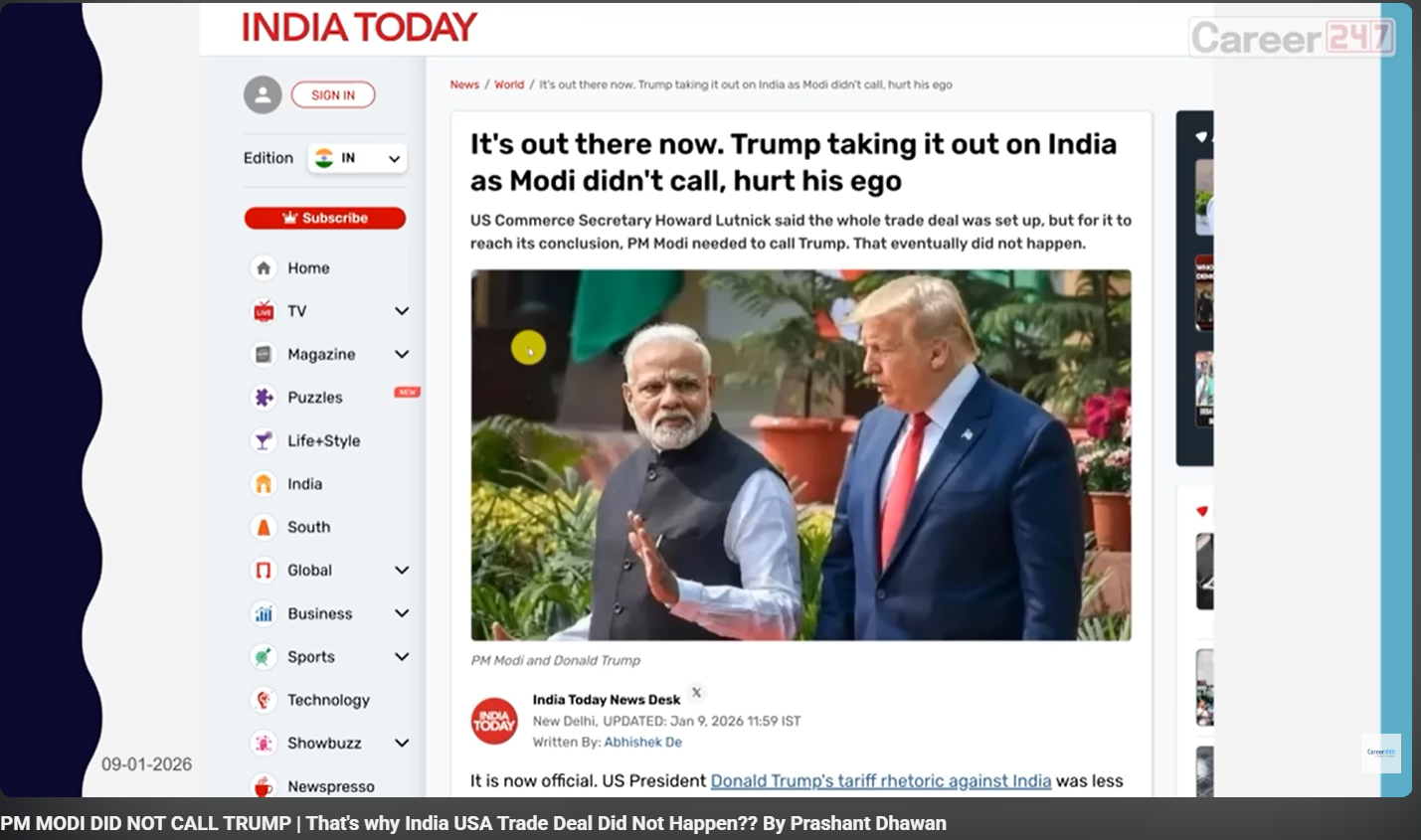Screen dimensions: 1421x840
Task: Open the Technology section icon
Action: 264,700
